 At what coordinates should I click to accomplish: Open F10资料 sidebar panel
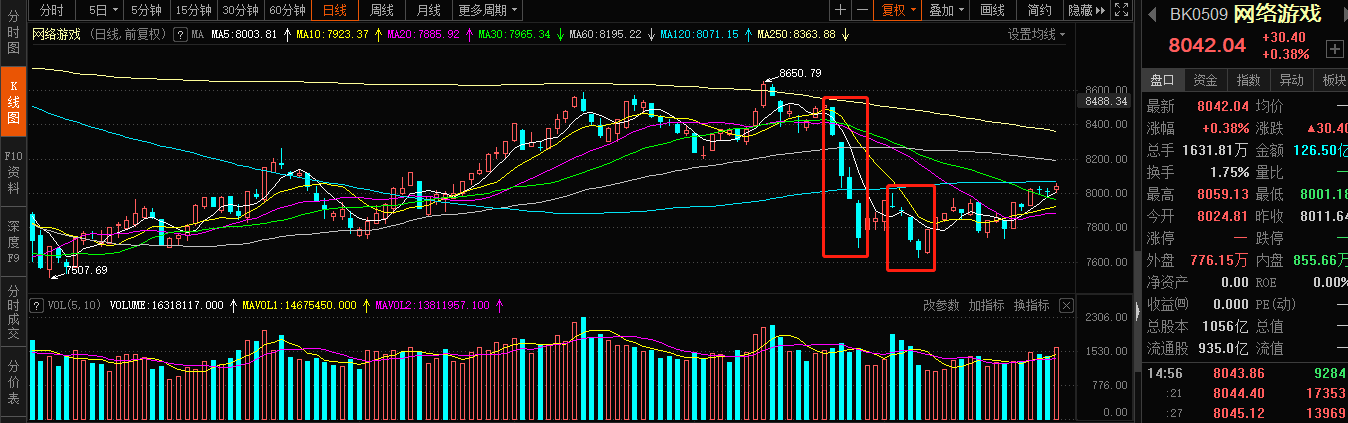point(13,171)
